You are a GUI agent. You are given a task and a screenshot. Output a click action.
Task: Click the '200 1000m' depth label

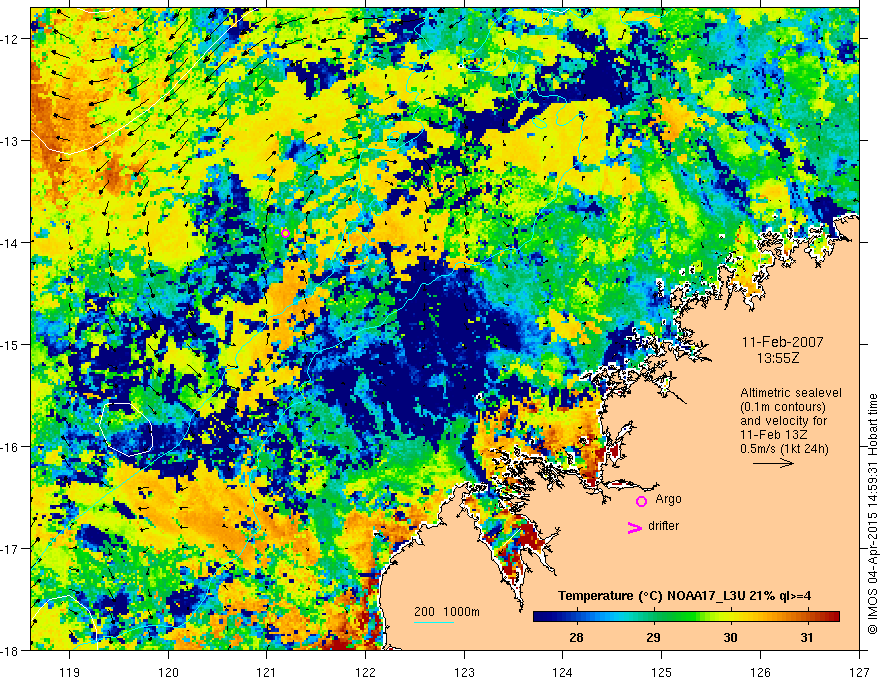pyautogui.click(x=447, y=612)
